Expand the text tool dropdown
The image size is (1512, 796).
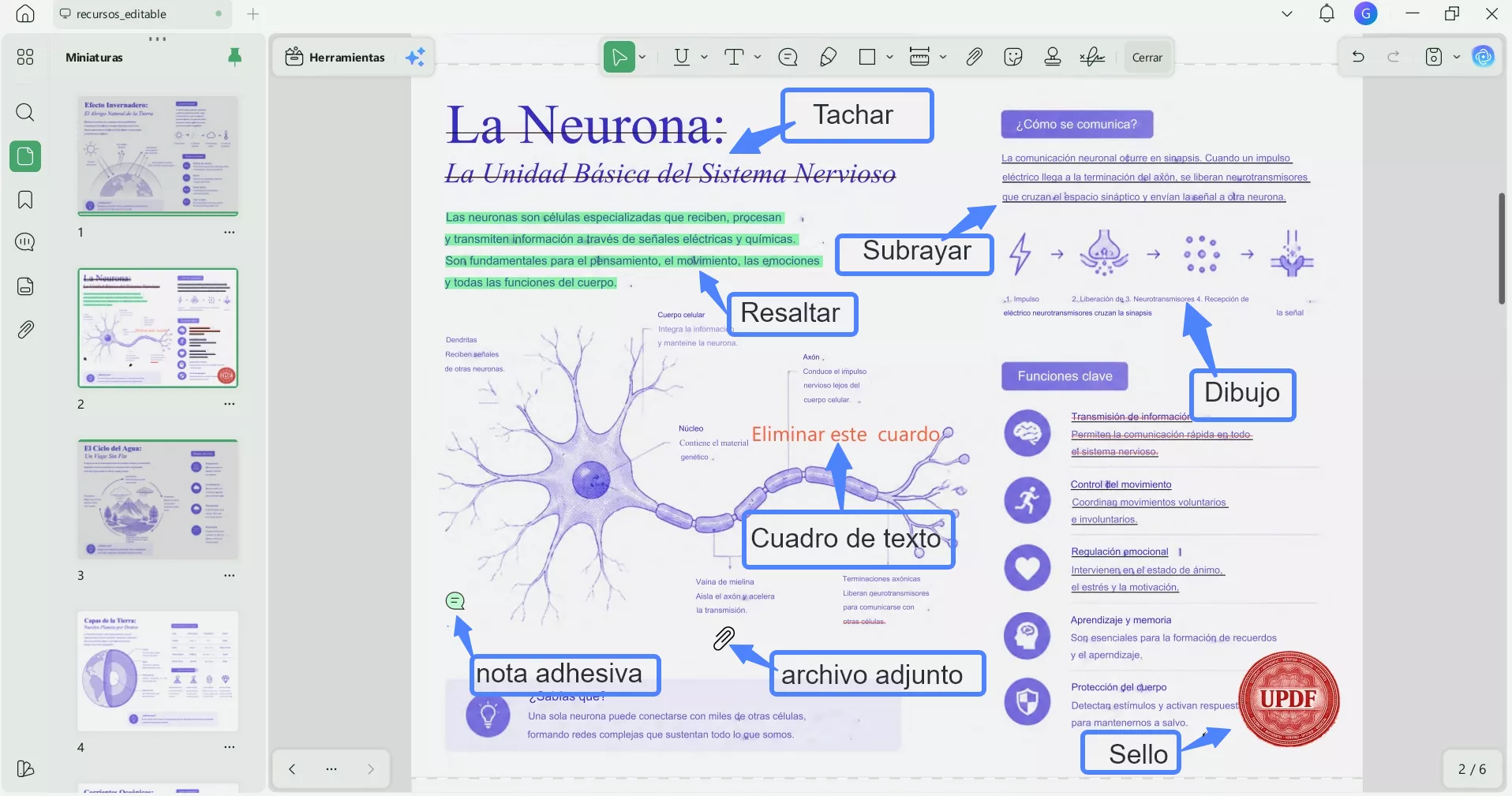(x=758, y=57)
